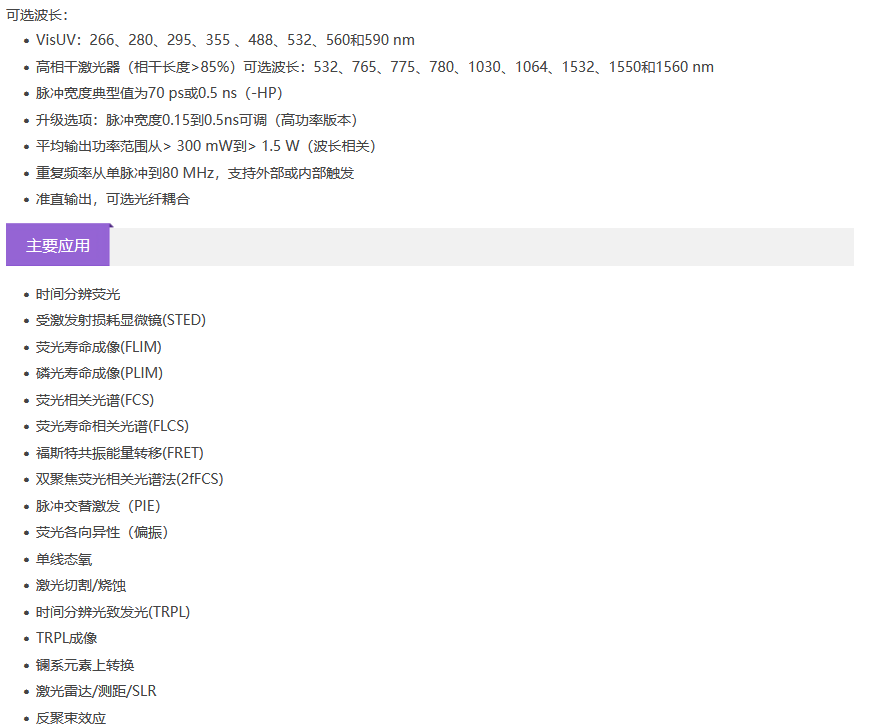Select the 荧光相关光谱(FCS) entry
This screenshot has width=874, height=727.
coord(95,400)
